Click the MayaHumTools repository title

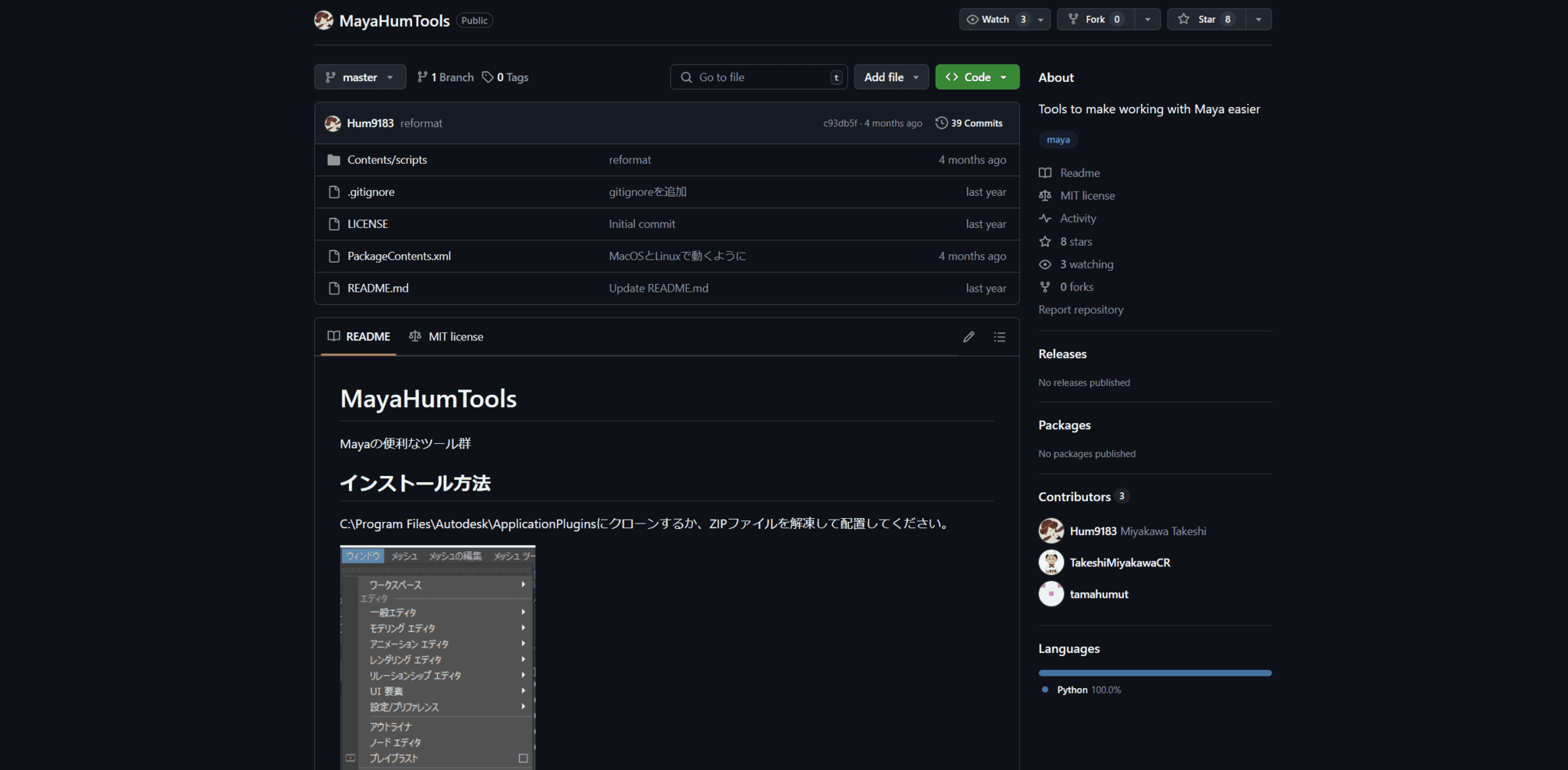pos(394,21)
